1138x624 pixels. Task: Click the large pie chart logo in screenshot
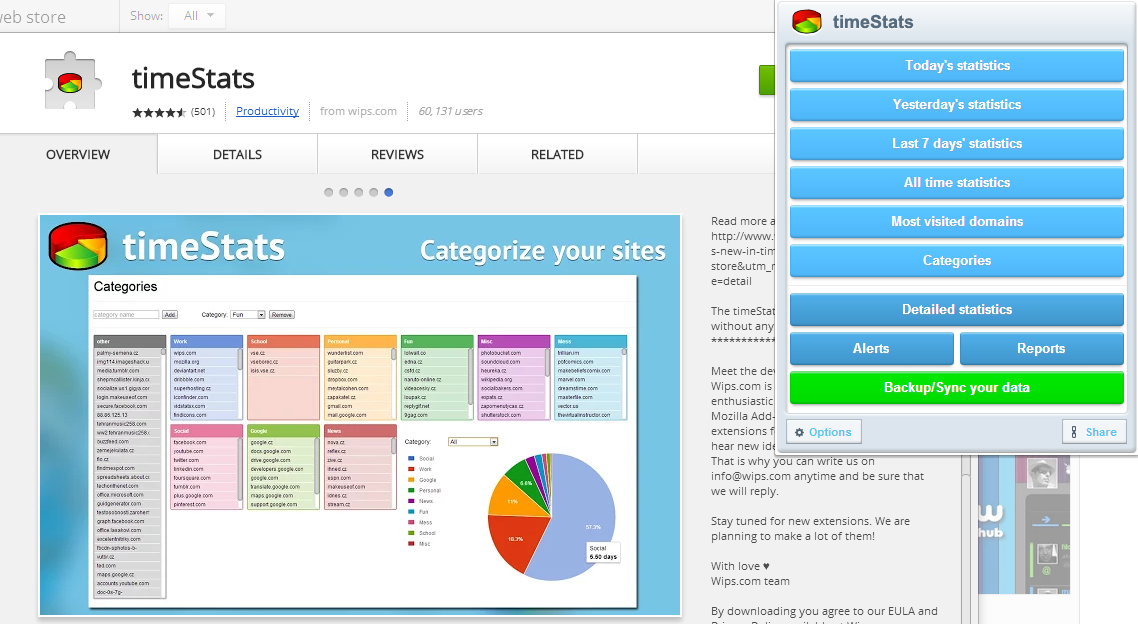78,246
